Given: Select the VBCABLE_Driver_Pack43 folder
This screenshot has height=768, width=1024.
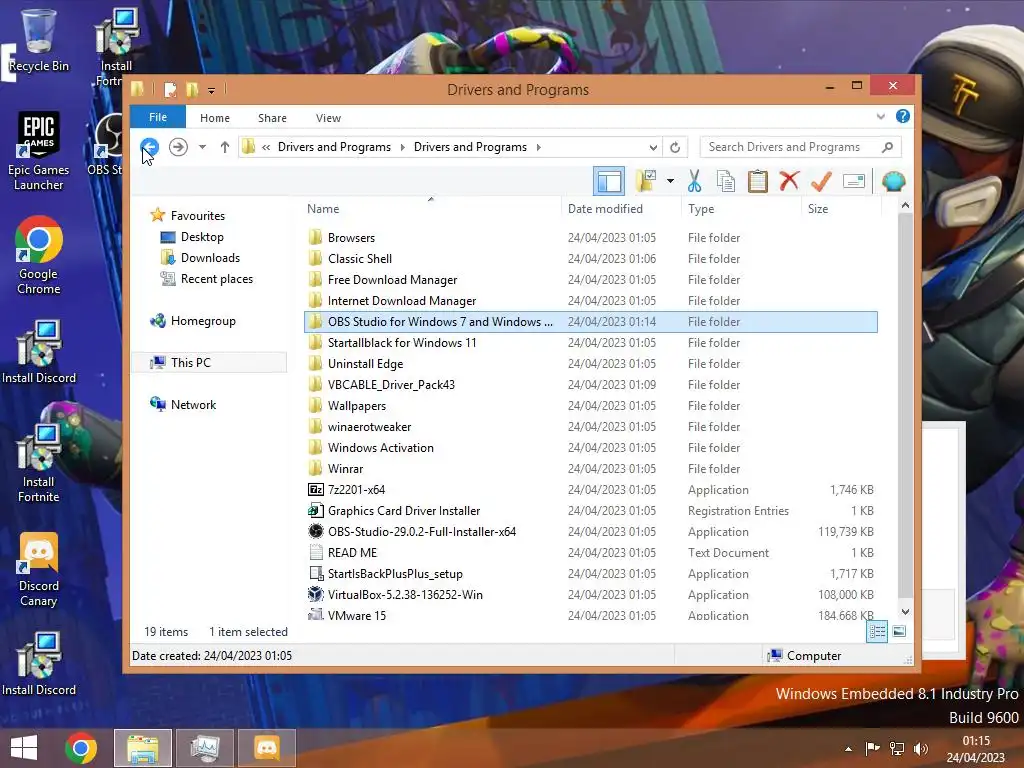Looking at the screenshot, I should point(590,385).
